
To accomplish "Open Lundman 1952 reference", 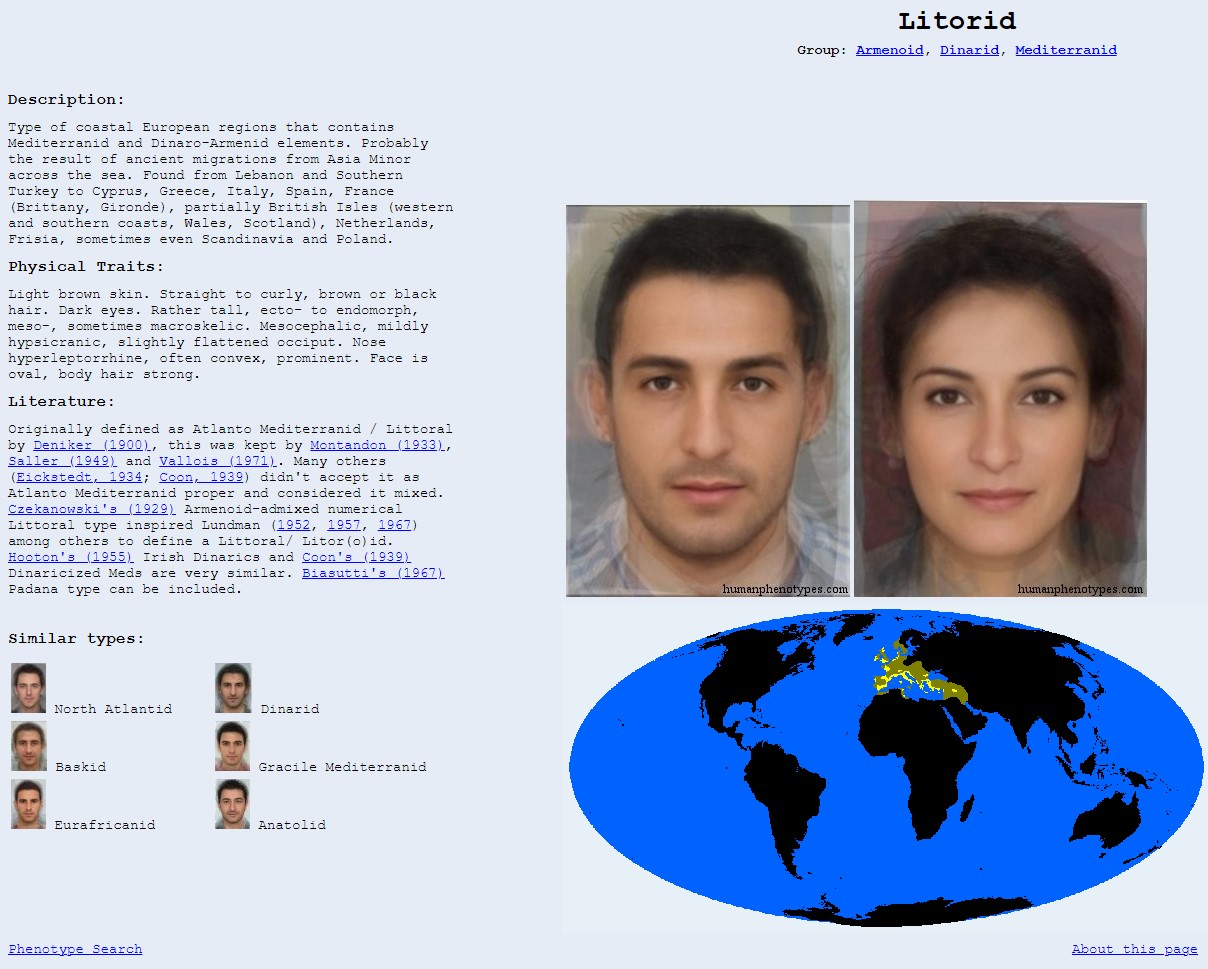I will pyautogui.click(x=294, y=525).
